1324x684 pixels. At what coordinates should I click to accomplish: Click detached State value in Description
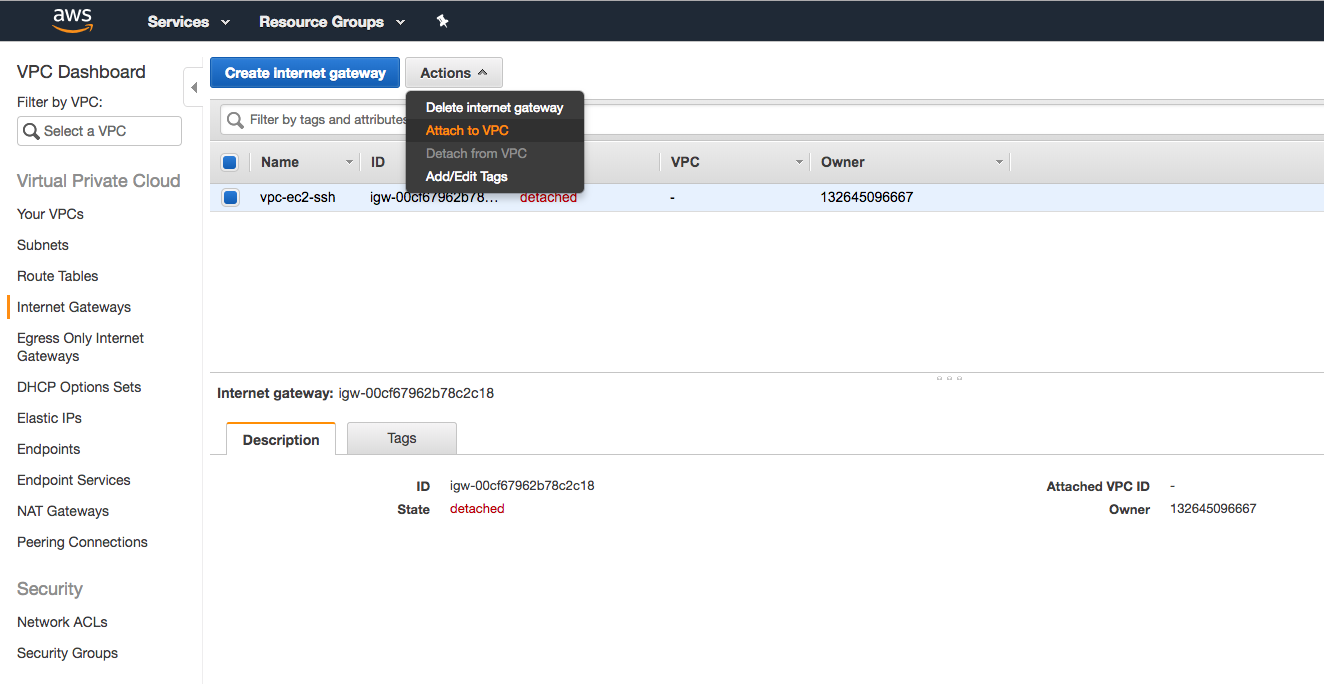477,508
